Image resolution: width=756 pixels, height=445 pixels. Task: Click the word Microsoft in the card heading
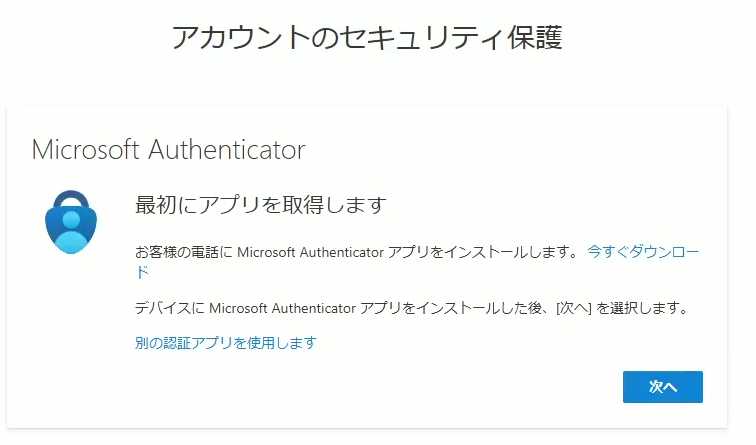click(84, 150)
